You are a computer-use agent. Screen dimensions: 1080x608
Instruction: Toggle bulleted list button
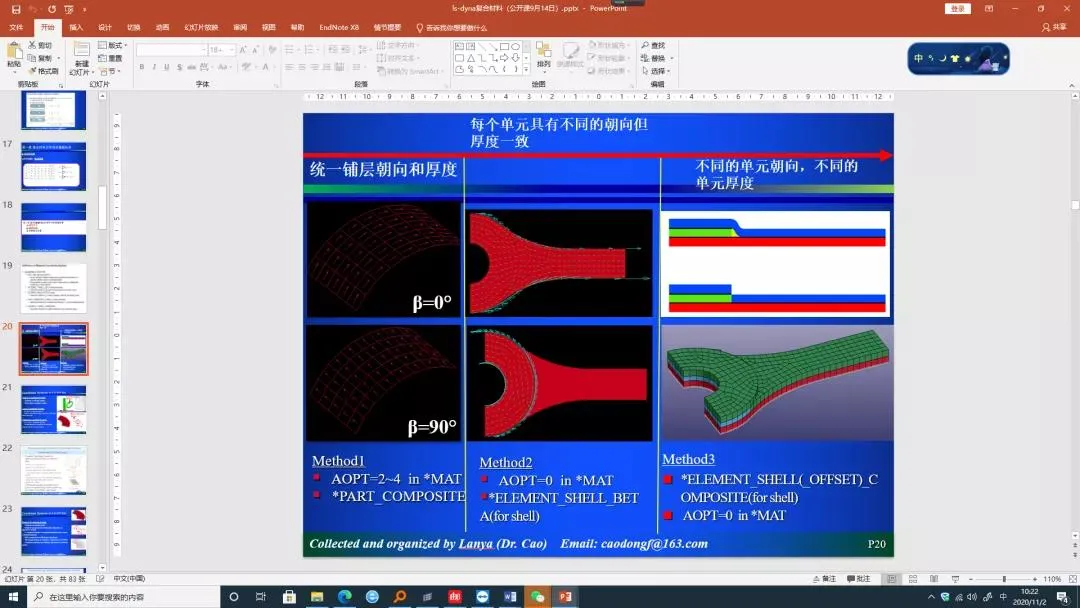pos(291,50)
